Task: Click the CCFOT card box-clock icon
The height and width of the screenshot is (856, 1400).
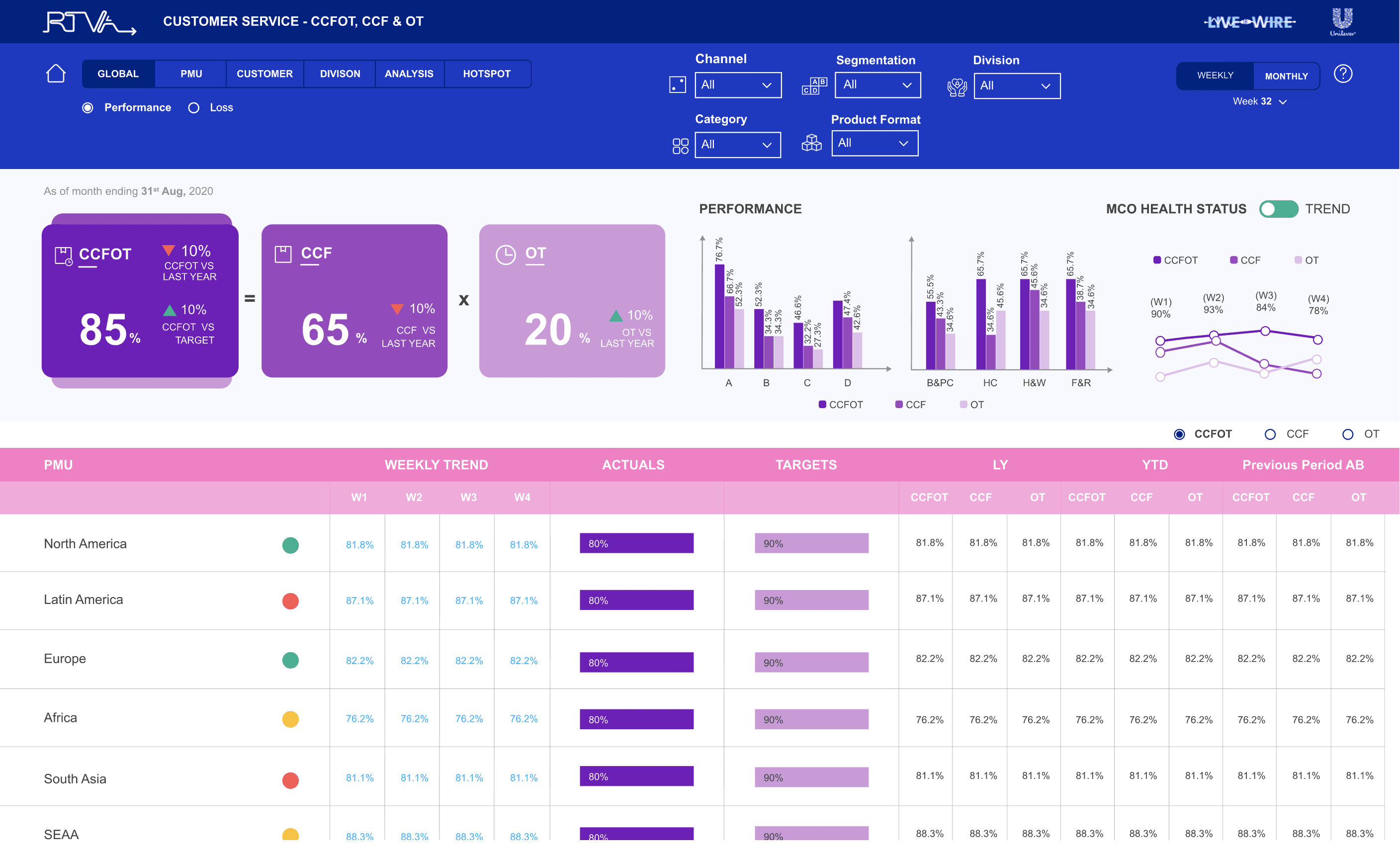Action: point(63,256)
